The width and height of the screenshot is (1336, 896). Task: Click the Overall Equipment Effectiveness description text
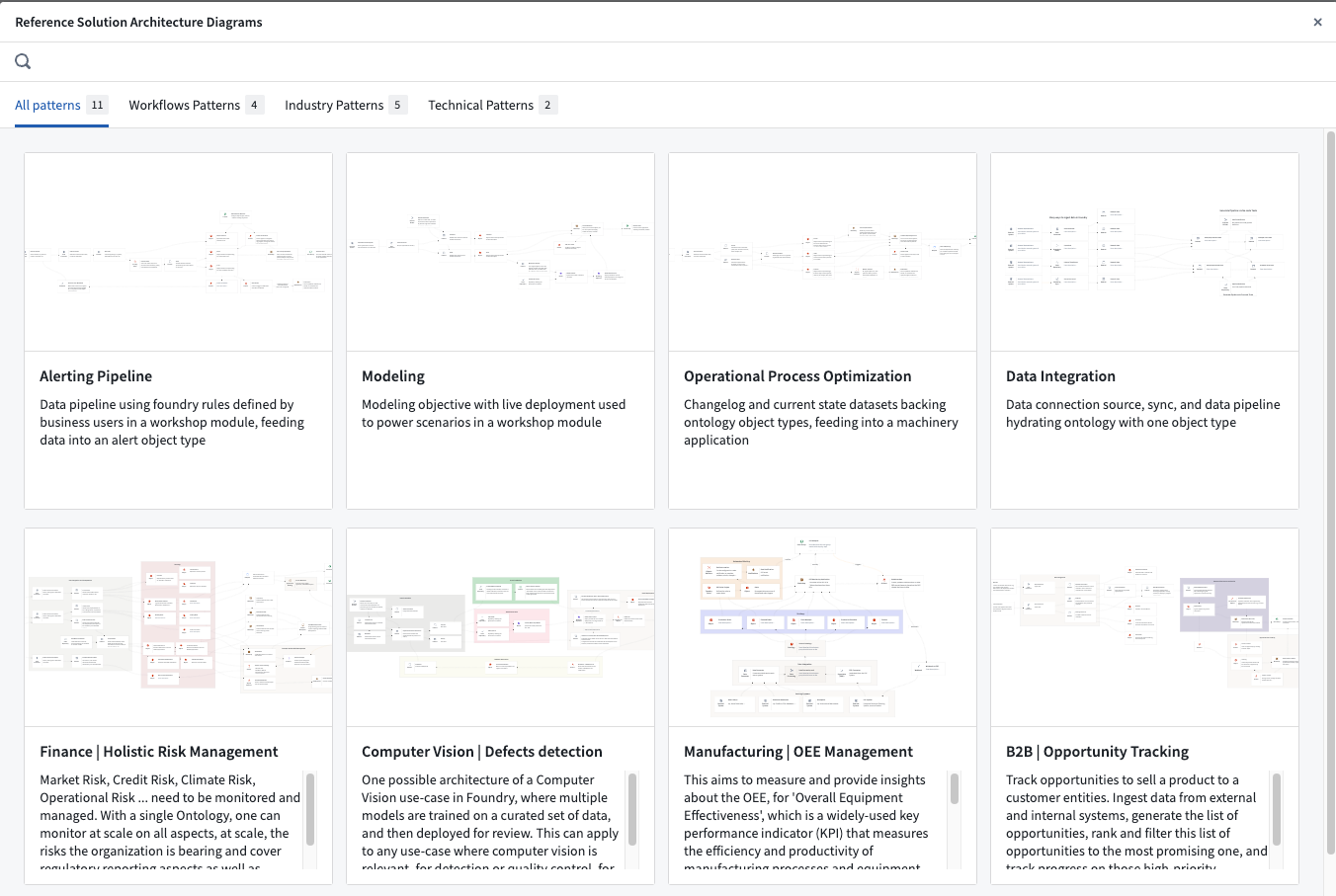806,822
